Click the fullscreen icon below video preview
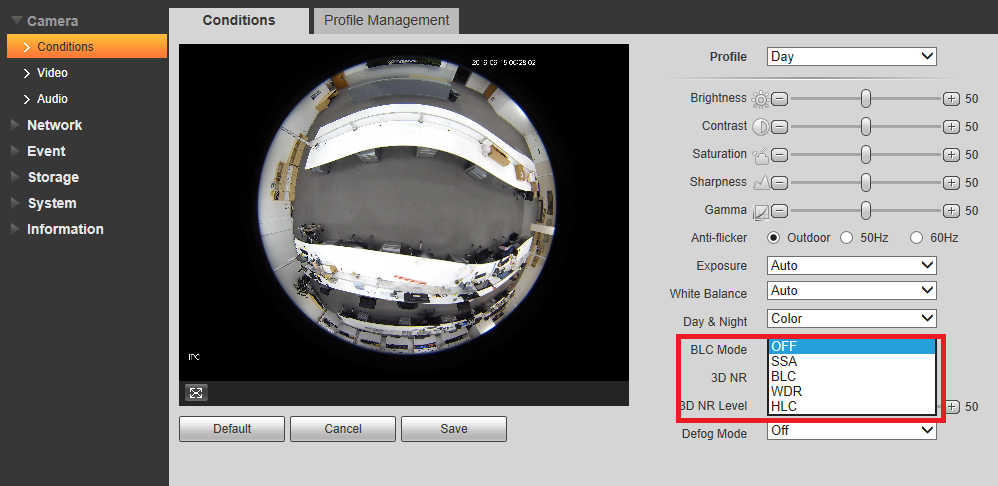 [x=196, y=393]
